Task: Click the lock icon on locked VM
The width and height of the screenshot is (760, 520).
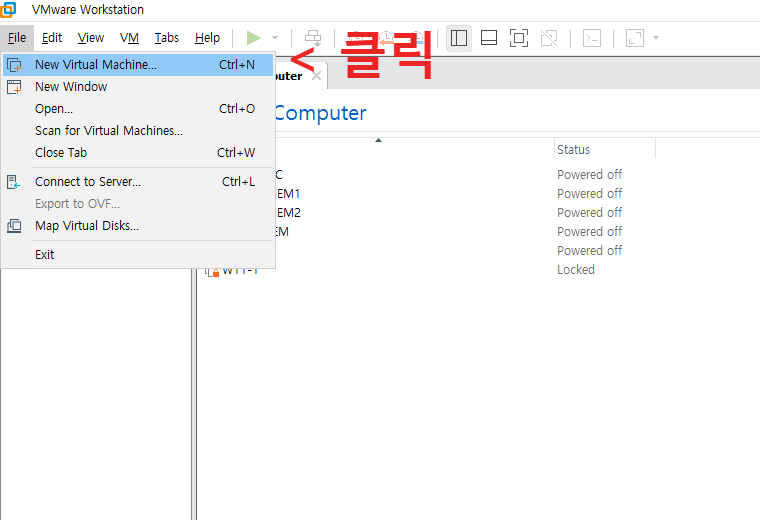Action: tap(216, 273)
